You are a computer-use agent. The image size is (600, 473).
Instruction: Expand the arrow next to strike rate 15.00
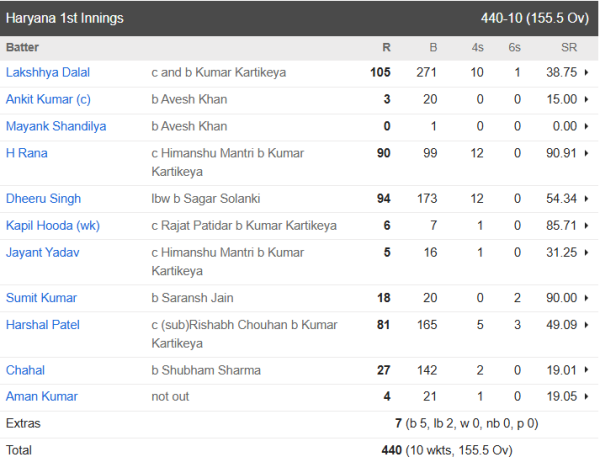(585, 100)
